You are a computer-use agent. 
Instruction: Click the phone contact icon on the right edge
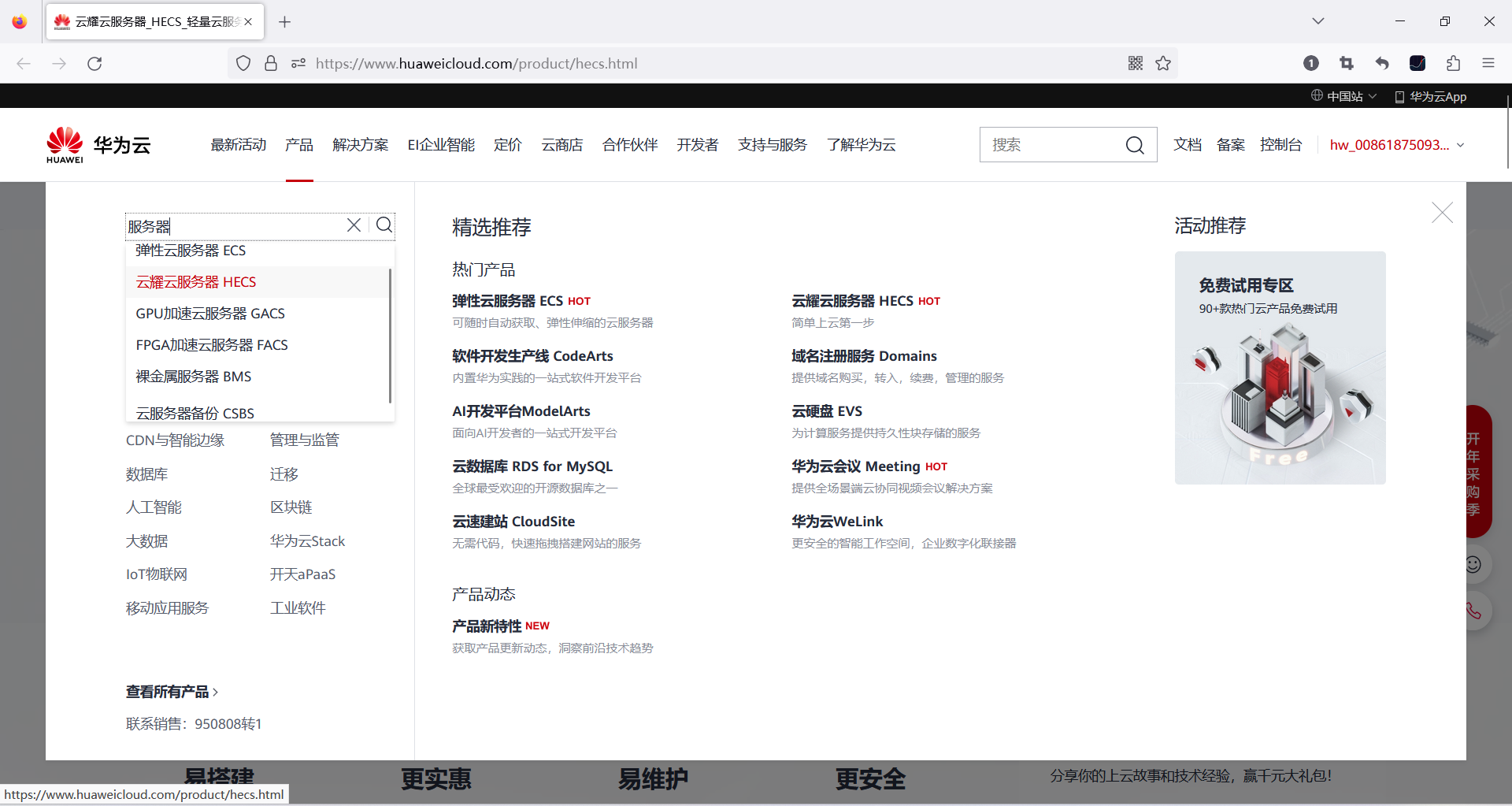[1474, 611]
